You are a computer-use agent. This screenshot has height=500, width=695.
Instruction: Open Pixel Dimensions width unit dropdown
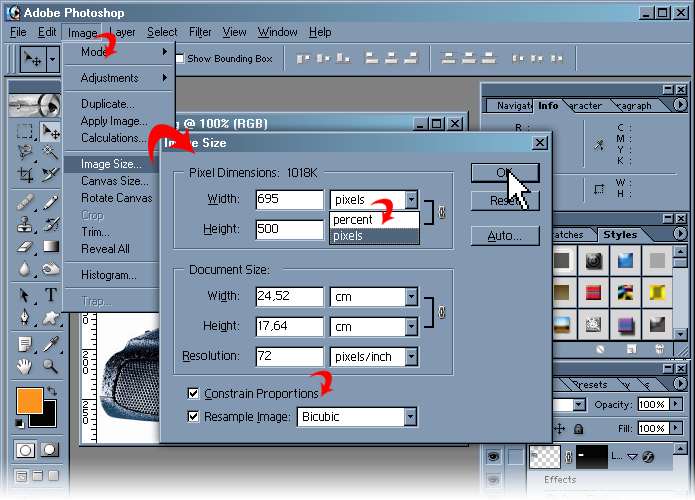pyautogui.click(x=411, y=199)
